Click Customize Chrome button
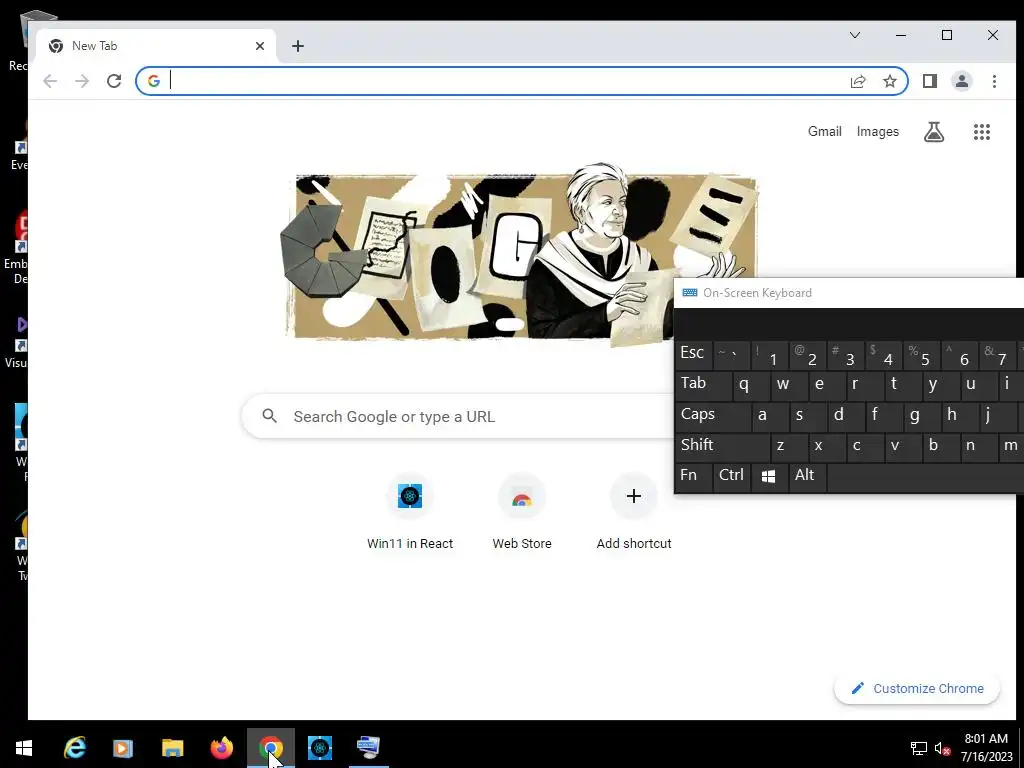Viewport: 1024px width, 768px height. [917, 688]
